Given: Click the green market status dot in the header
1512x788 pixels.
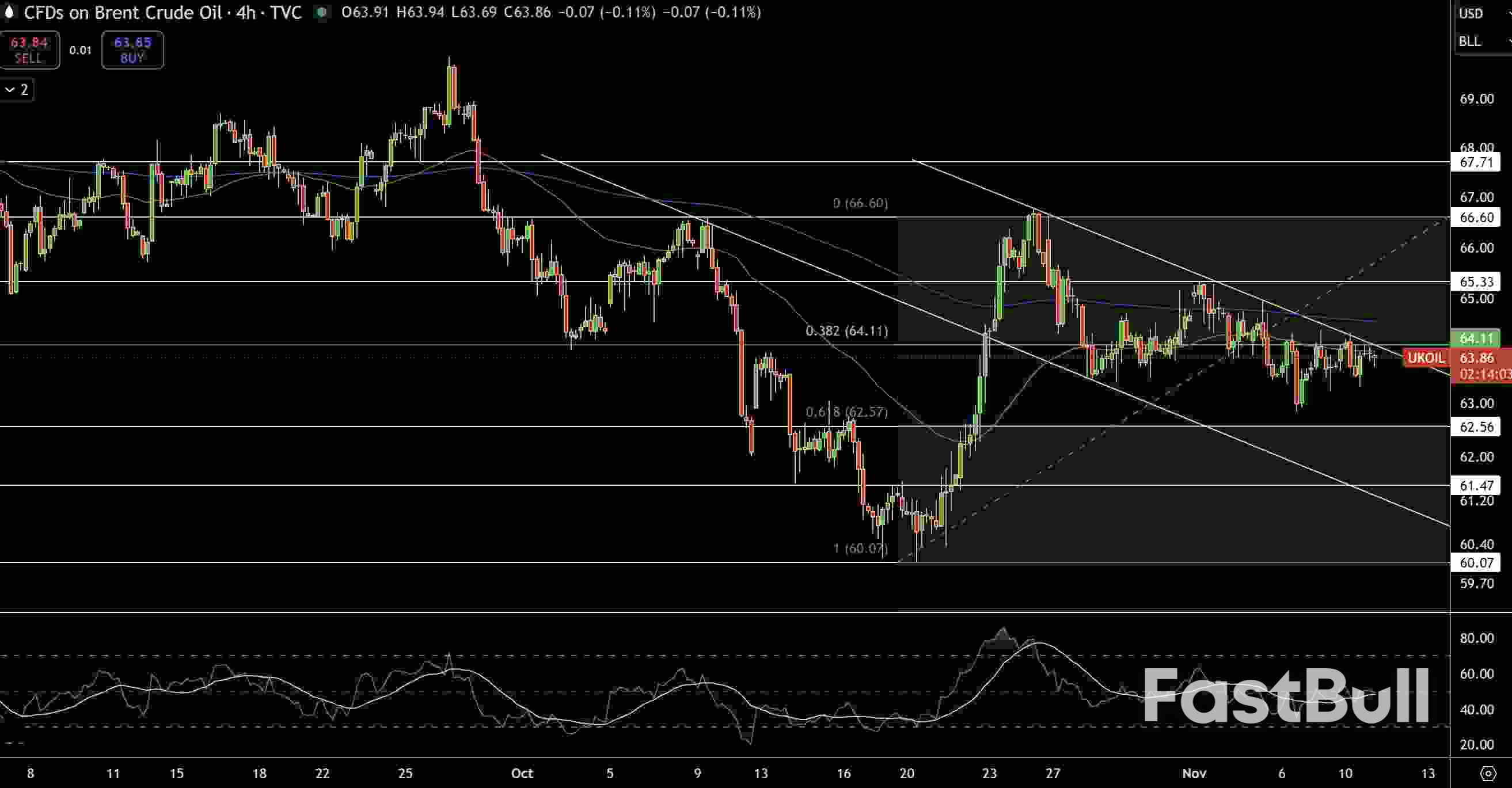Looking at the screenshot, I should (x=322, y=13).
